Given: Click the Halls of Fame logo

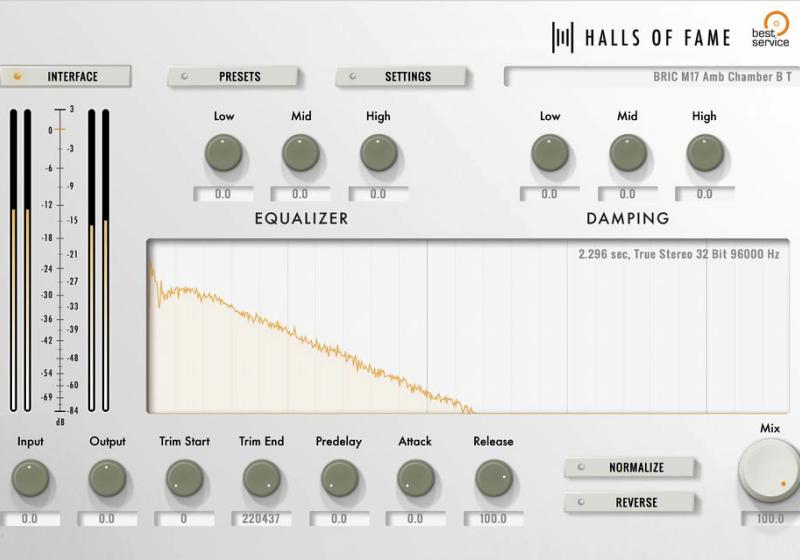Looking at the screenshot, I should coord(641,38).
